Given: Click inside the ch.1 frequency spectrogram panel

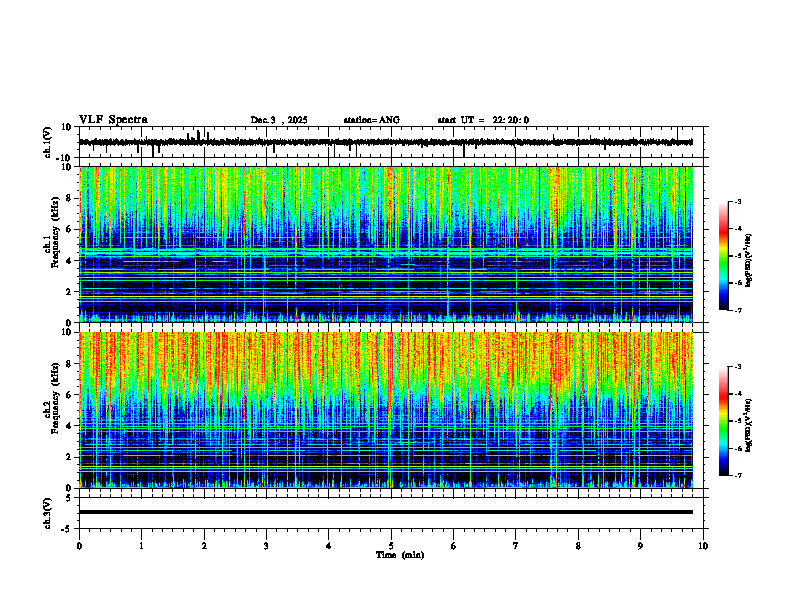Looking at the screenshot, I should tap(386, 244).
